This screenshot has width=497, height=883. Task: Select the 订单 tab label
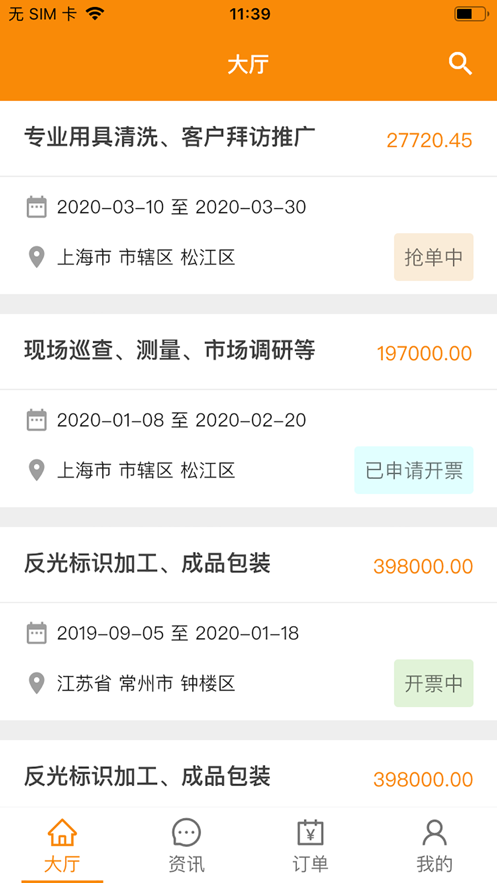coord(310,864)
